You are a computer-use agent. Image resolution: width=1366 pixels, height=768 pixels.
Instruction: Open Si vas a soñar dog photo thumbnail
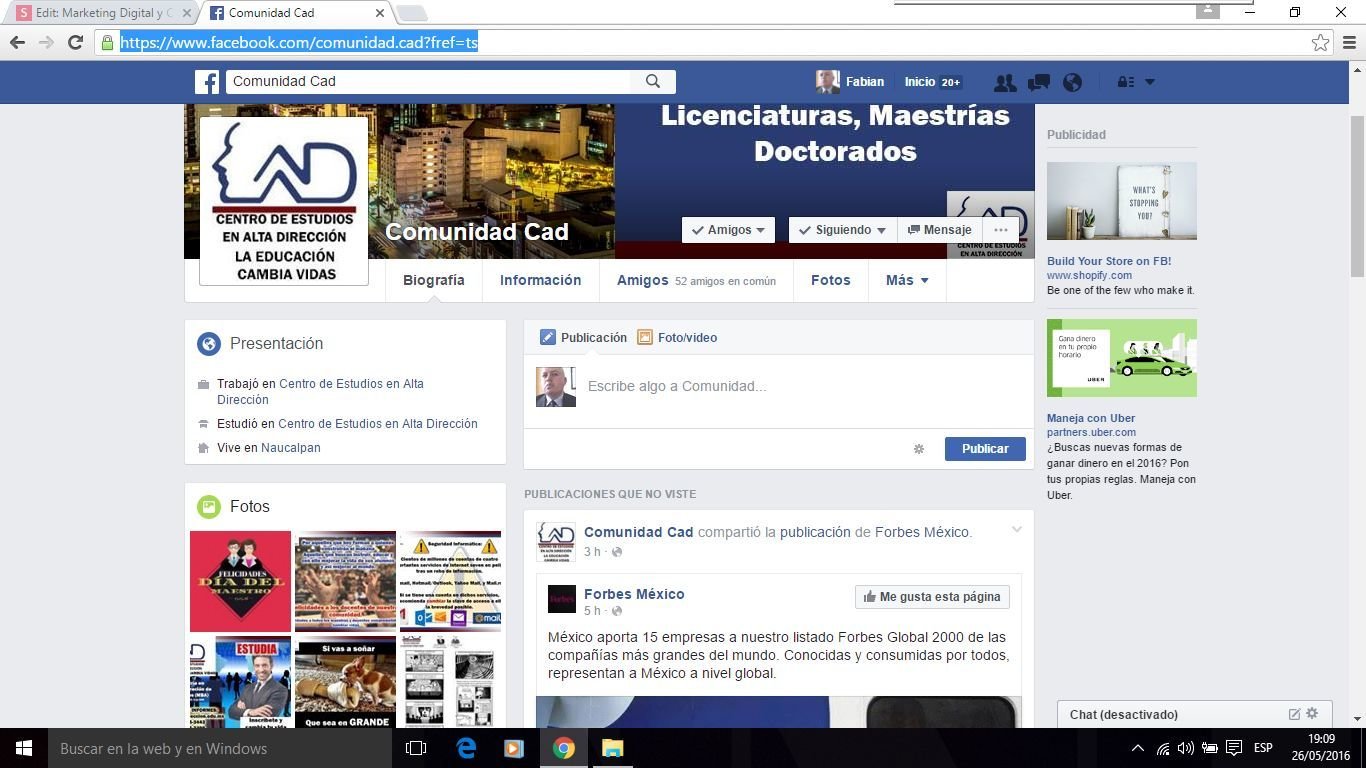point(345,682)
